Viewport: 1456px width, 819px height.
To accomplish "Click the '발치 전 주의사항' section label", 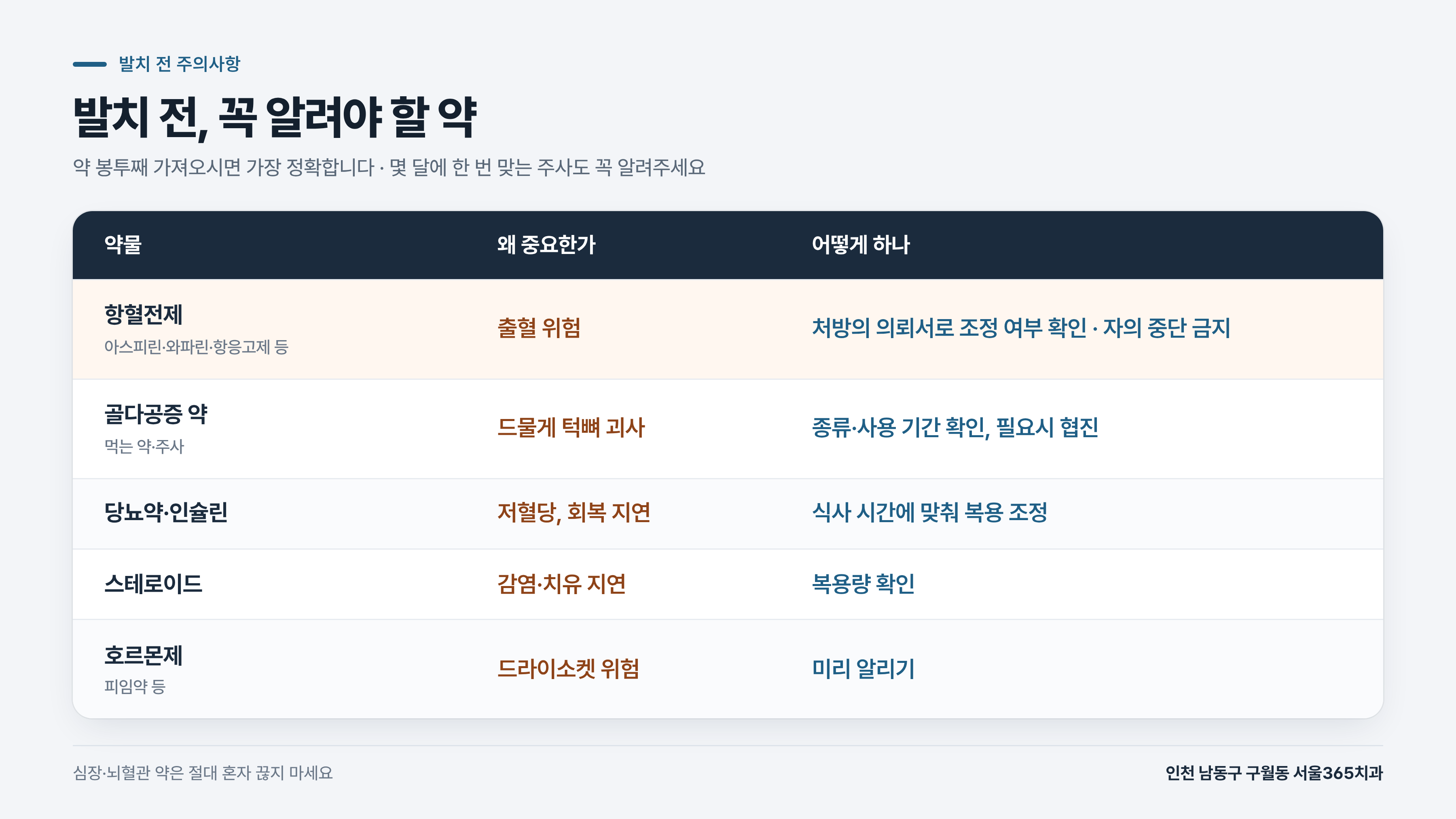I will tap(179, 64).
